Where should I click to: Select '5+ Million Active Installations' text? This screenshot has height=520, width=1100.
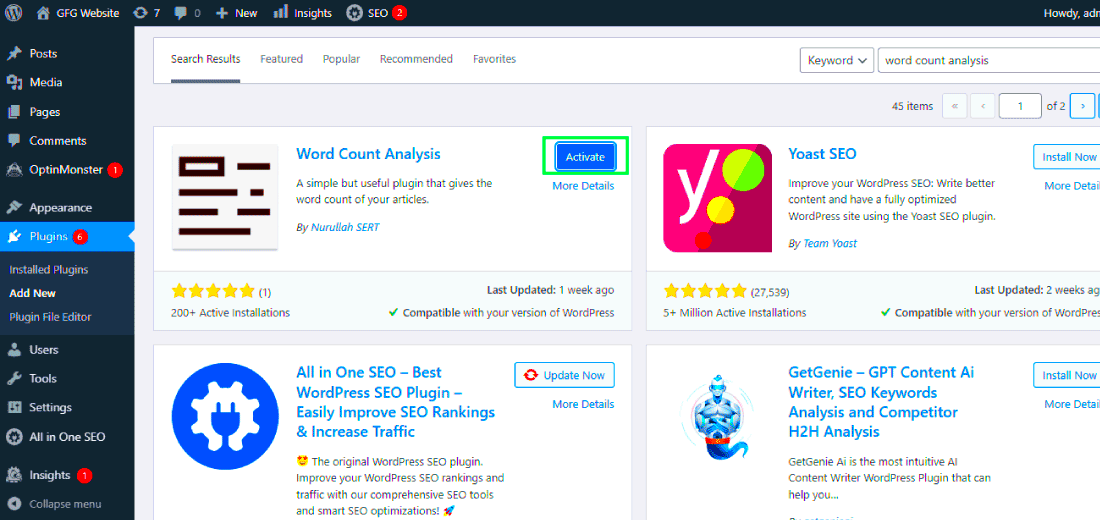(735, 313)
